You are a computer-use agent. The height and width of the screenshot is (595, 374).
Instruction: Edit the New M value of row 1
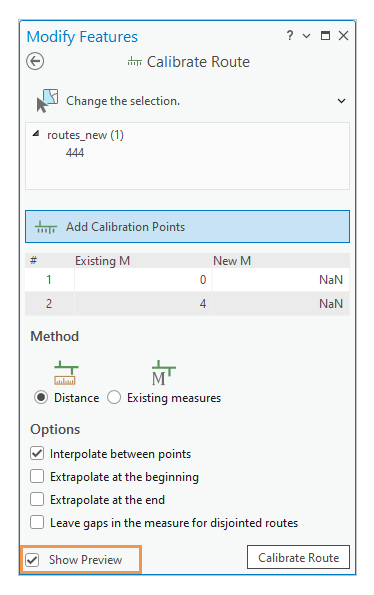(280, 280)
